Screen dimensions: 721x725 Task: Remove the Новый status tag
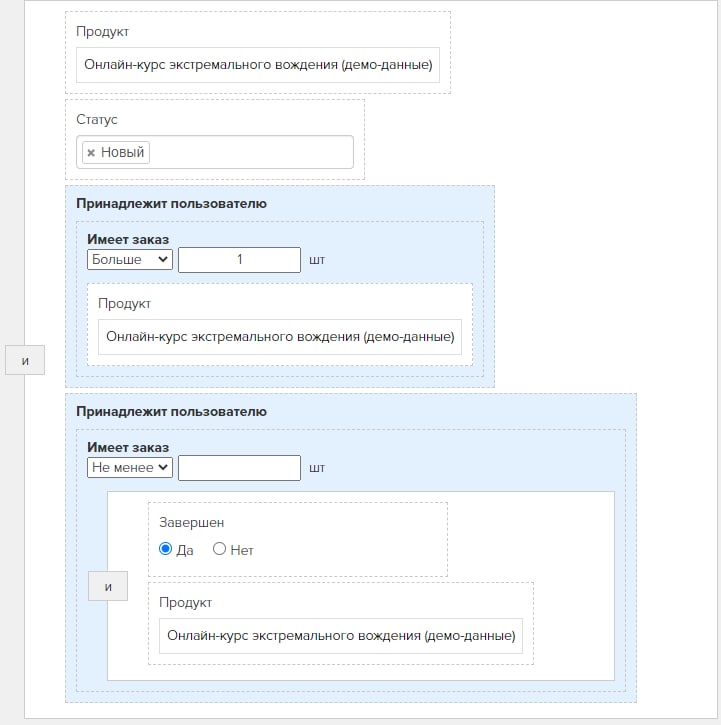tap(91, 153)
